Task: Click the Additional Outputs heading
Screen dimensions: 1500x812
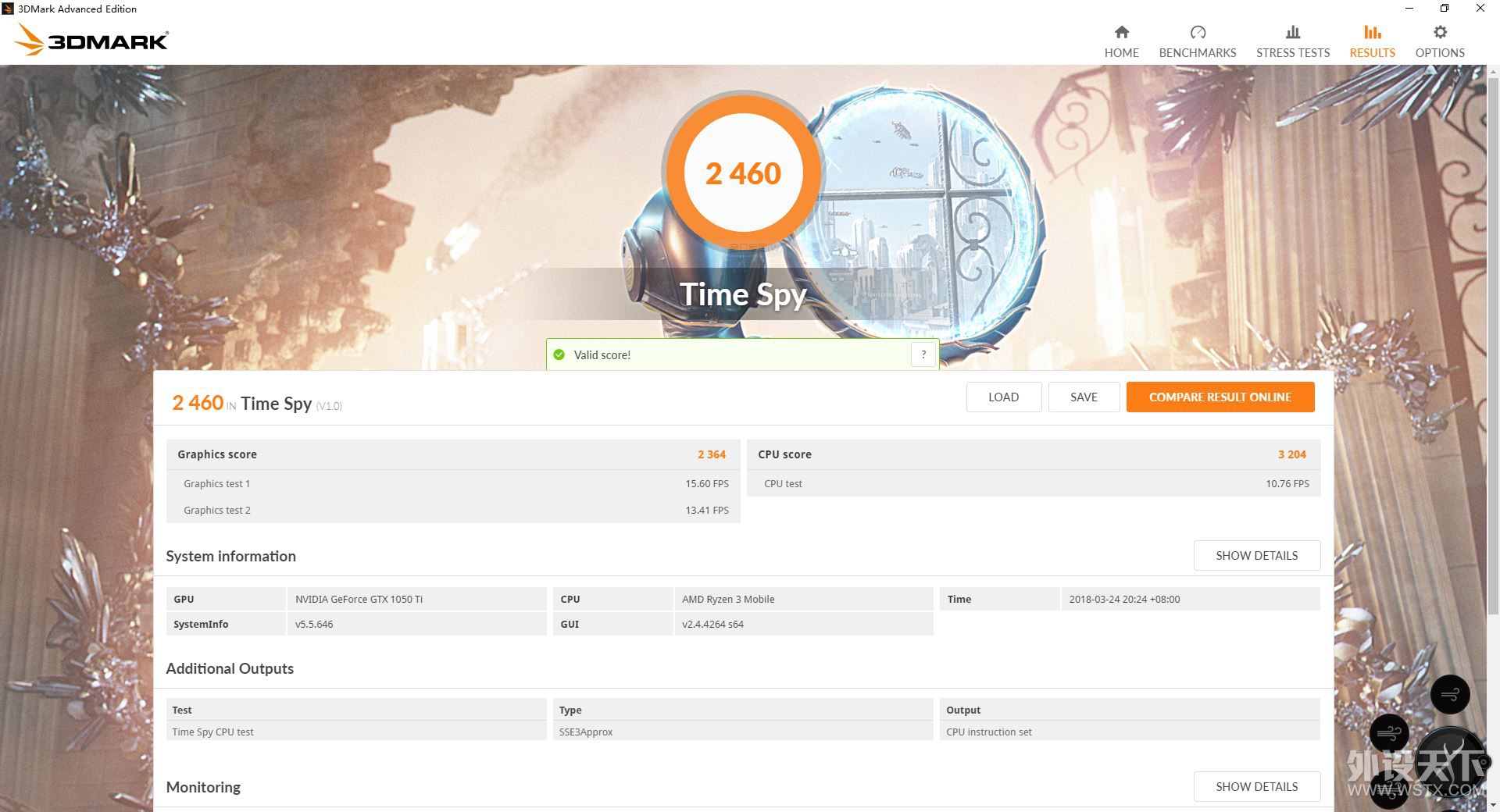Action: click(x=230, y=668)
